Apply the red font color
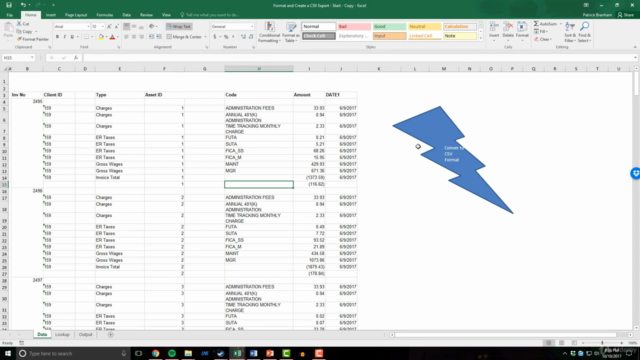640x360 pixels. (x=112, y=37)
